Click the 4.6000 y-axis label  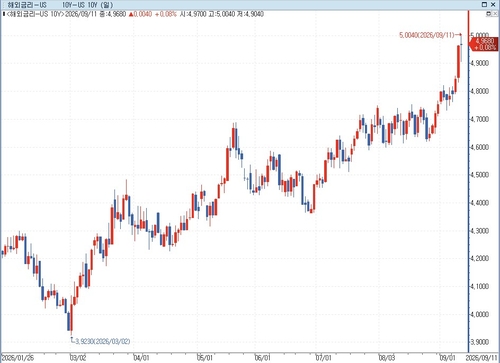click(x=479, y=147)
